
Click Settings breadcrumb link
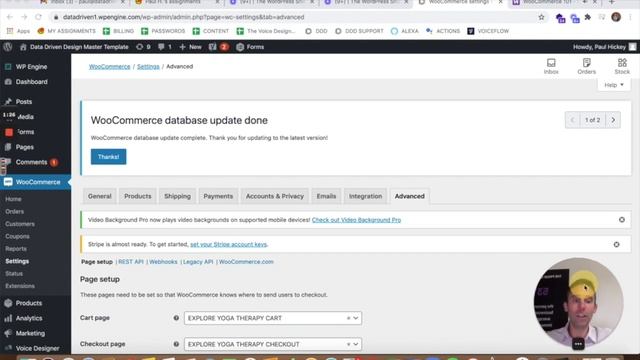(x=148, y=67)
